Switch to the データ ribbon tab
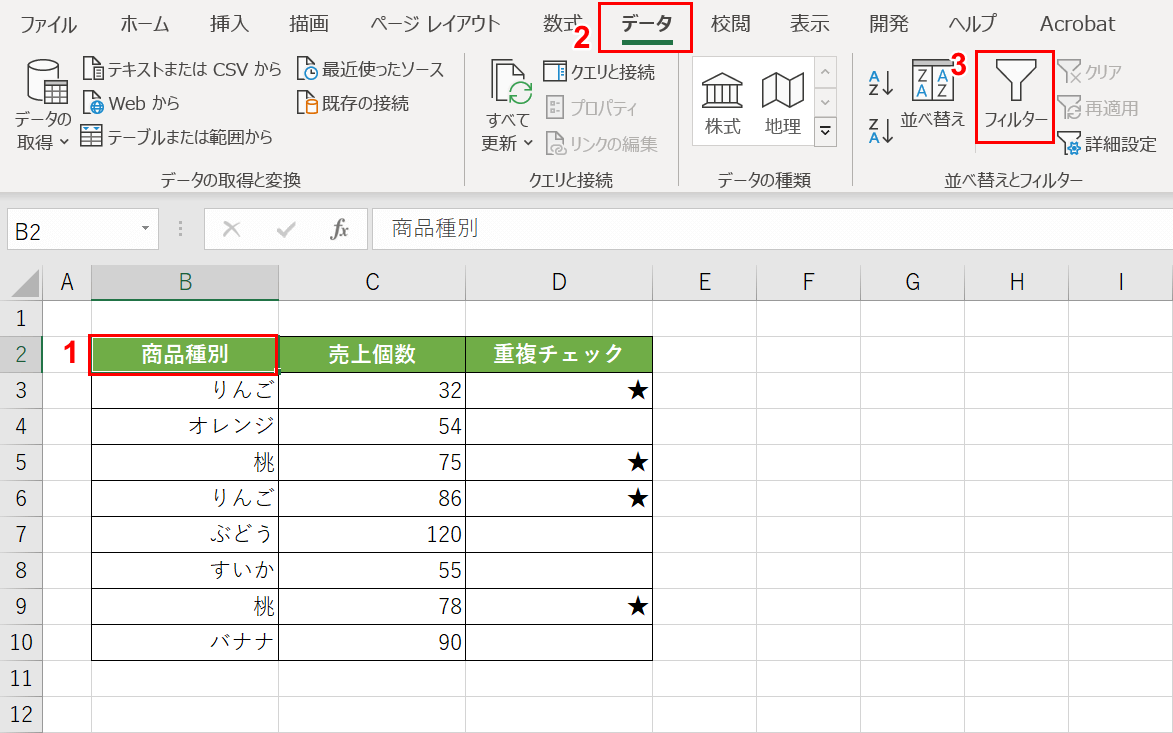1173x733 pixels. (x=646, y=24)
